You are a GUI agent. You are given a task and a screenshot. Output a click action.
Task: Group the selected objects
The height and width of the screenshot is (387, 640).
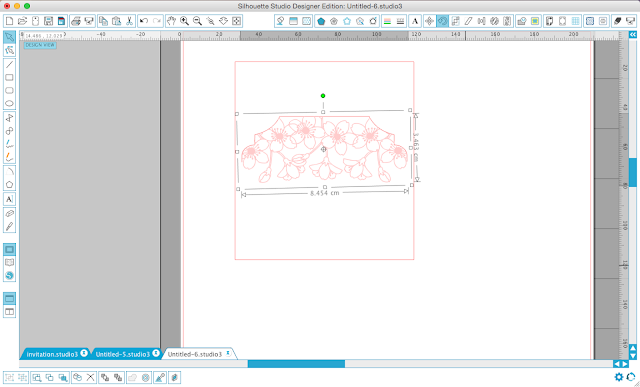pyautogui.click(x=9, y=378)
